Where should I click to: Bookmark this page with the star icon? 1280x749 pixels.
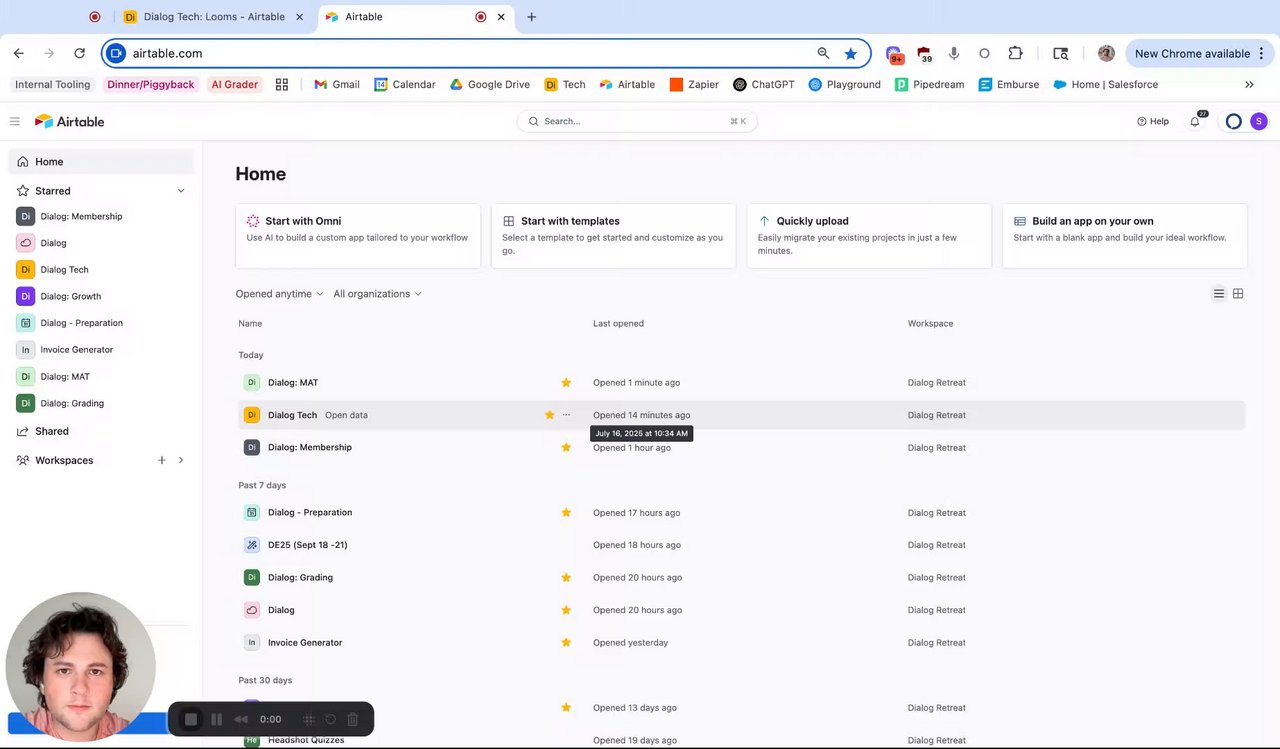coord(850,53)
